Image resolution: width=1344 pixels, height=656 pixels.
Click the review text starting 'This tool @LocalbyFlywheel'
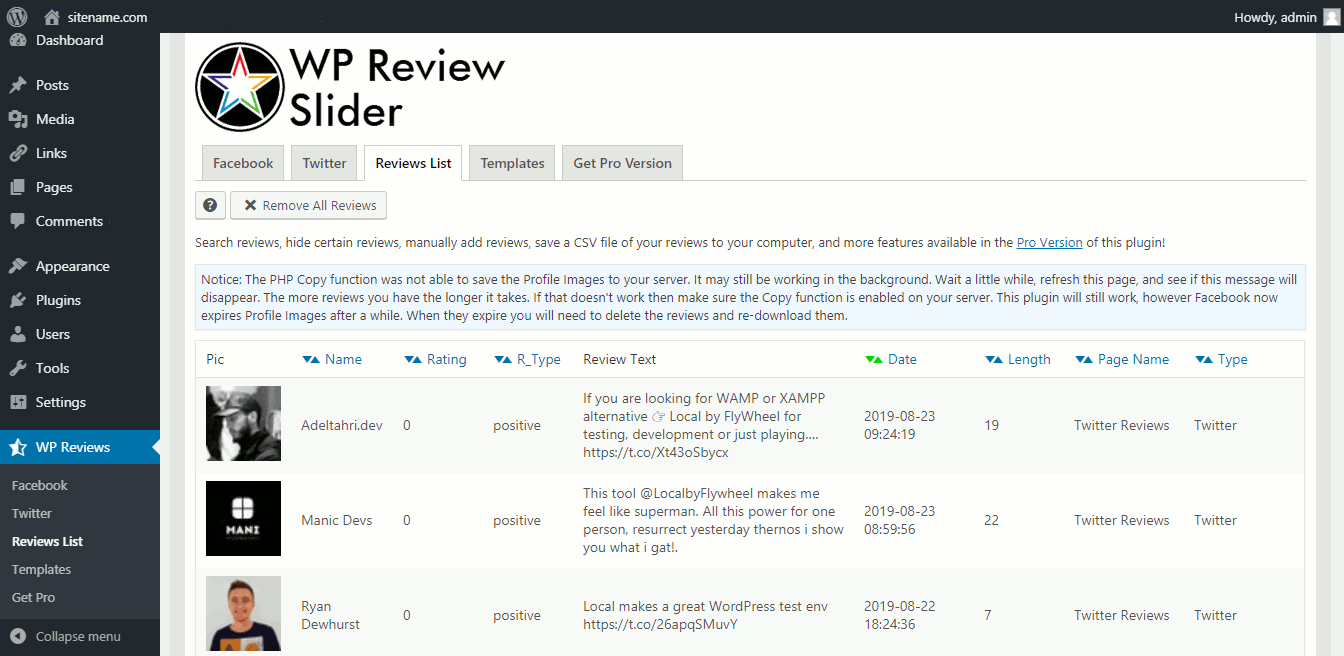(713, 520)
